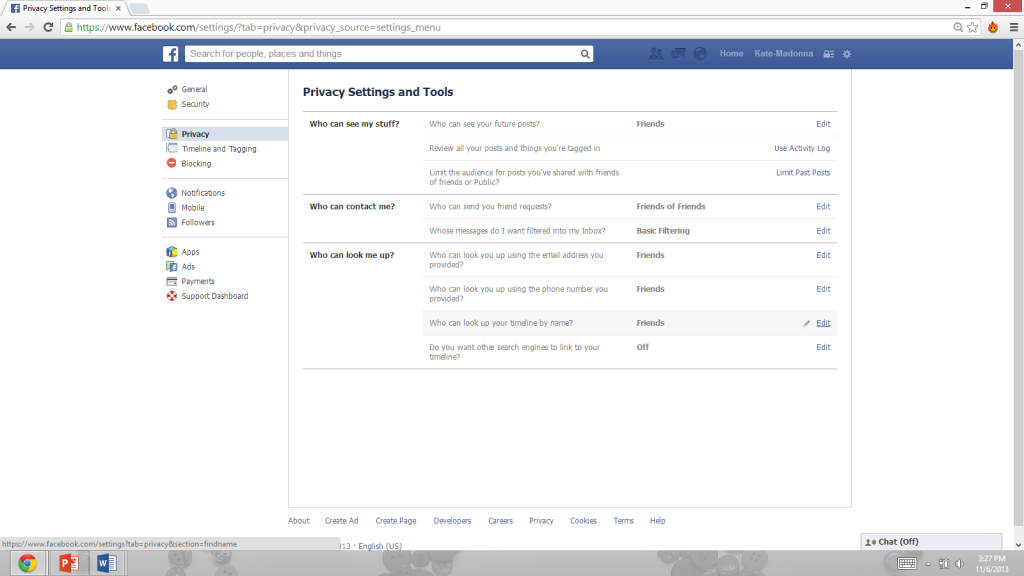1024x576 pixels.
Task: Go to Home in Facebook header
Action: pyautogui.click(x=731, y=54)
